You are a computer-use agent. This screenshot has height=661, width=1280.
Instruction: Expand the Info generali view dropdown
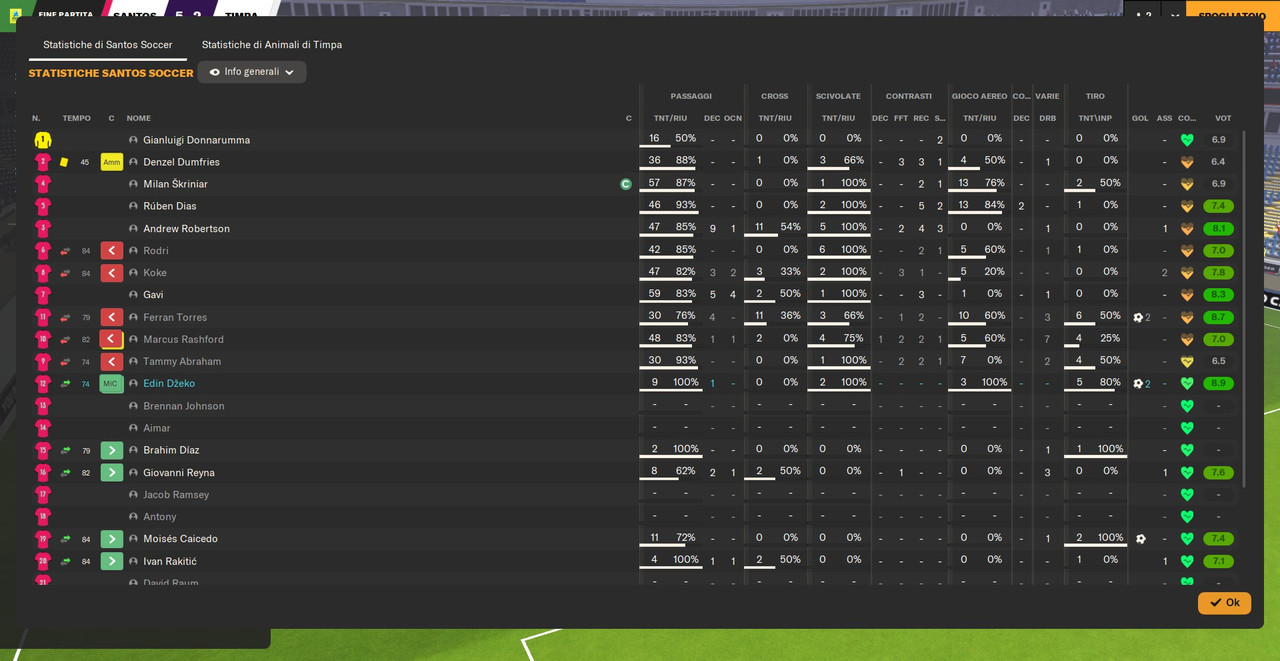click(x=252, y=72)
